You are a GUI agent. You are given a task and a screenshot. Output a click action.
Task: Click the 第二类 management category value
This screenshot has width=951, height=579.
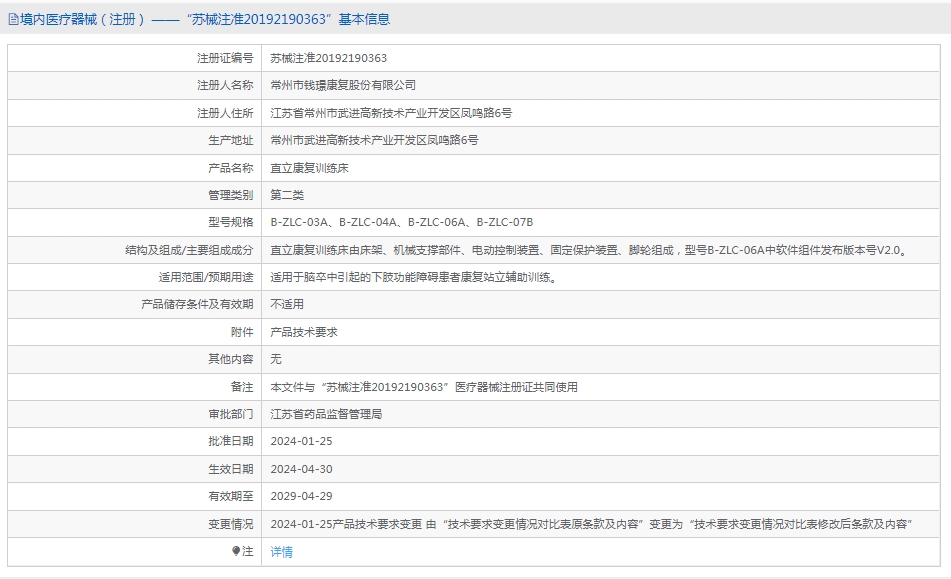tap(287, 195)
